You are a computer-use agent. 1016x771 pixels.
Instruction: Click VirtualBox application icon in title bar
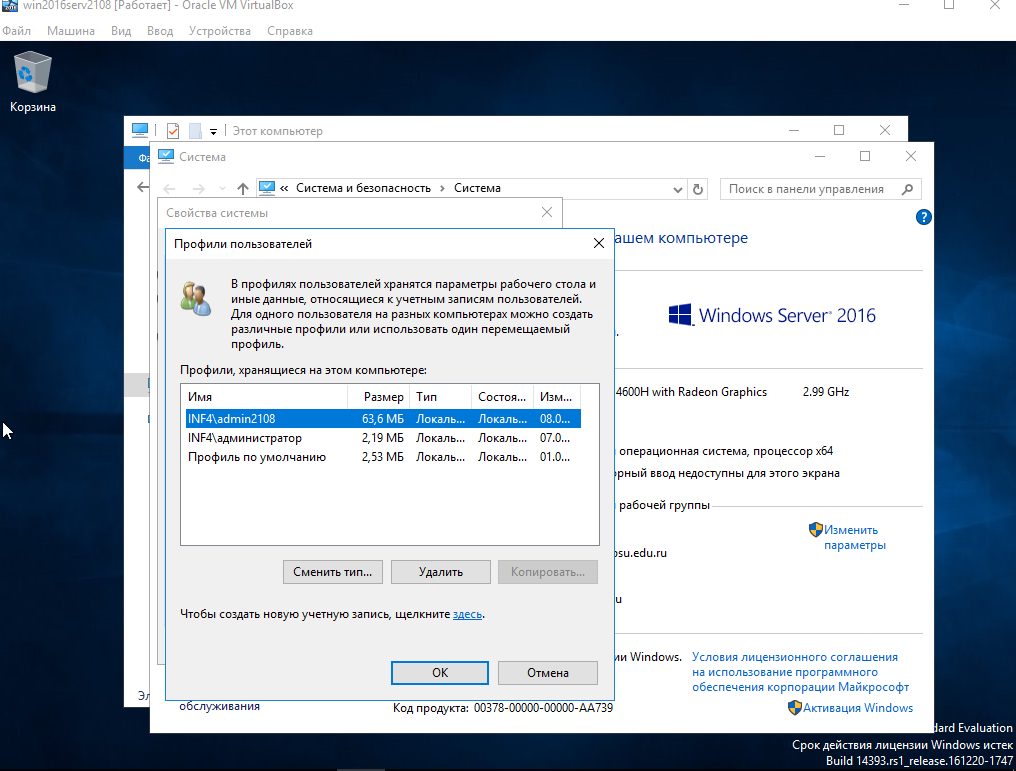(9, 5)
